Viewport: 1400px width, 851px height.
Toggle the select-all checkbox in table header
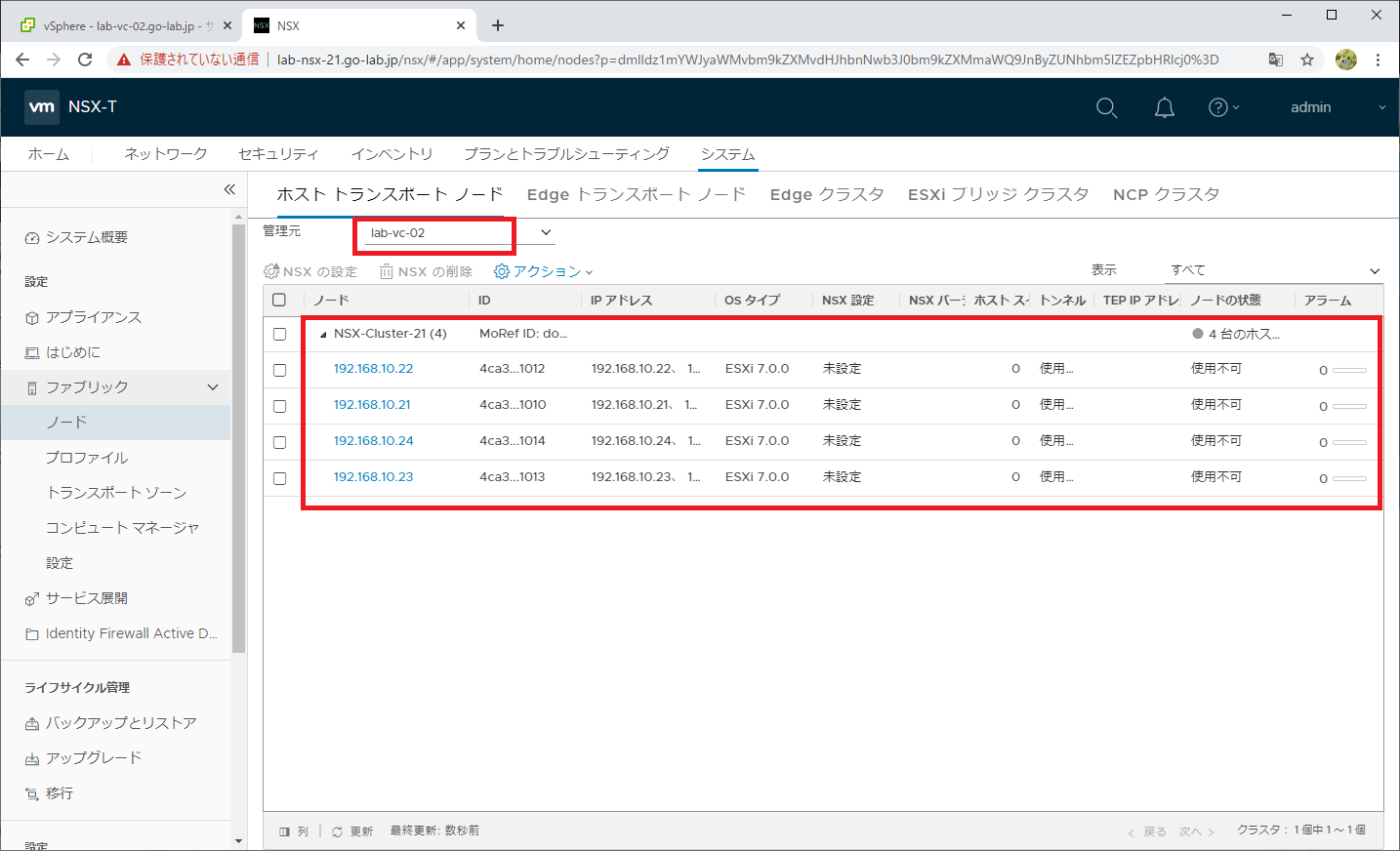279,300
